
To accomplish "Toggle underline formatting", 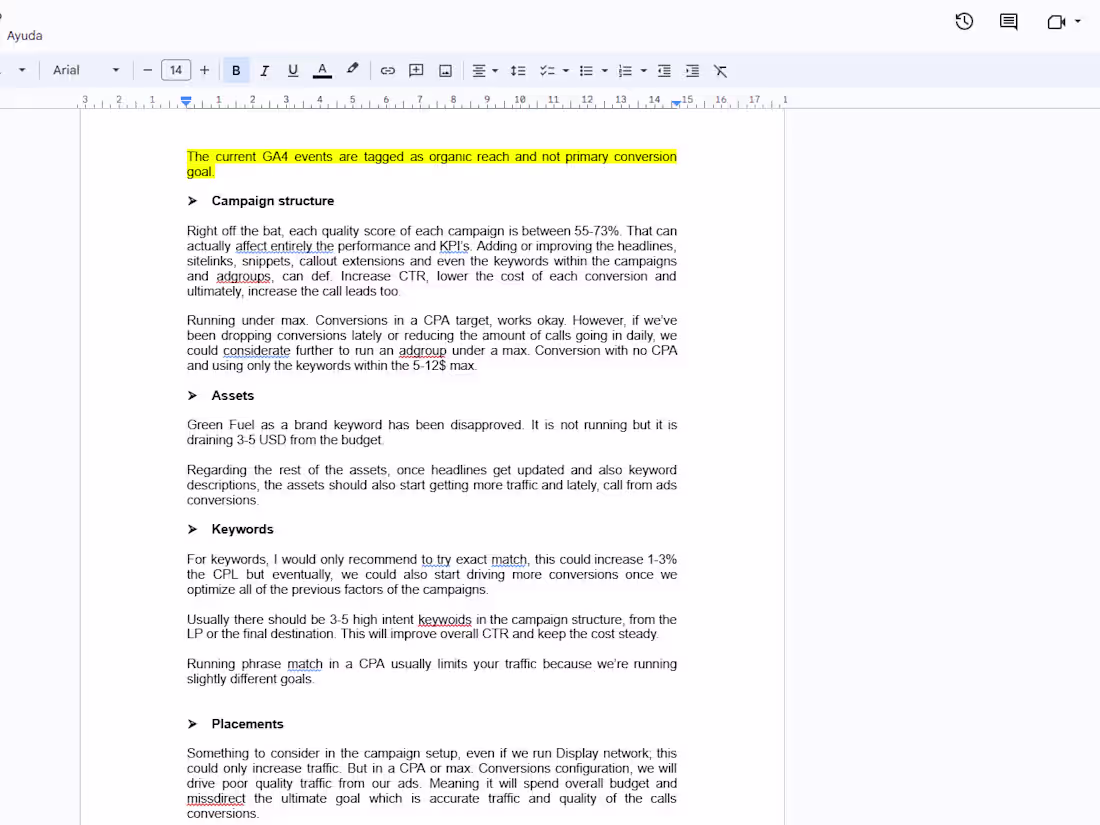I will pyautogui.click(x=293, y=70).
